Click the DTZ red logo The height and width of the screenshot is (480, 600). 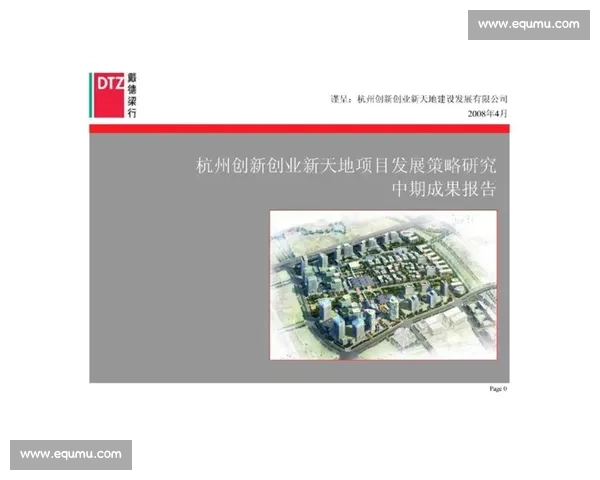109,95
